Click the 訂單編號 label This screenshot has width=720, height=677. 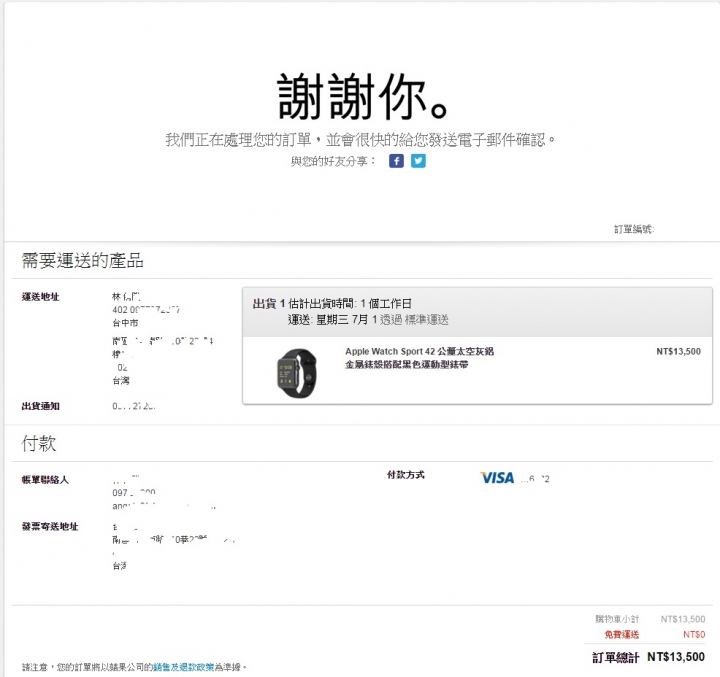634,229
